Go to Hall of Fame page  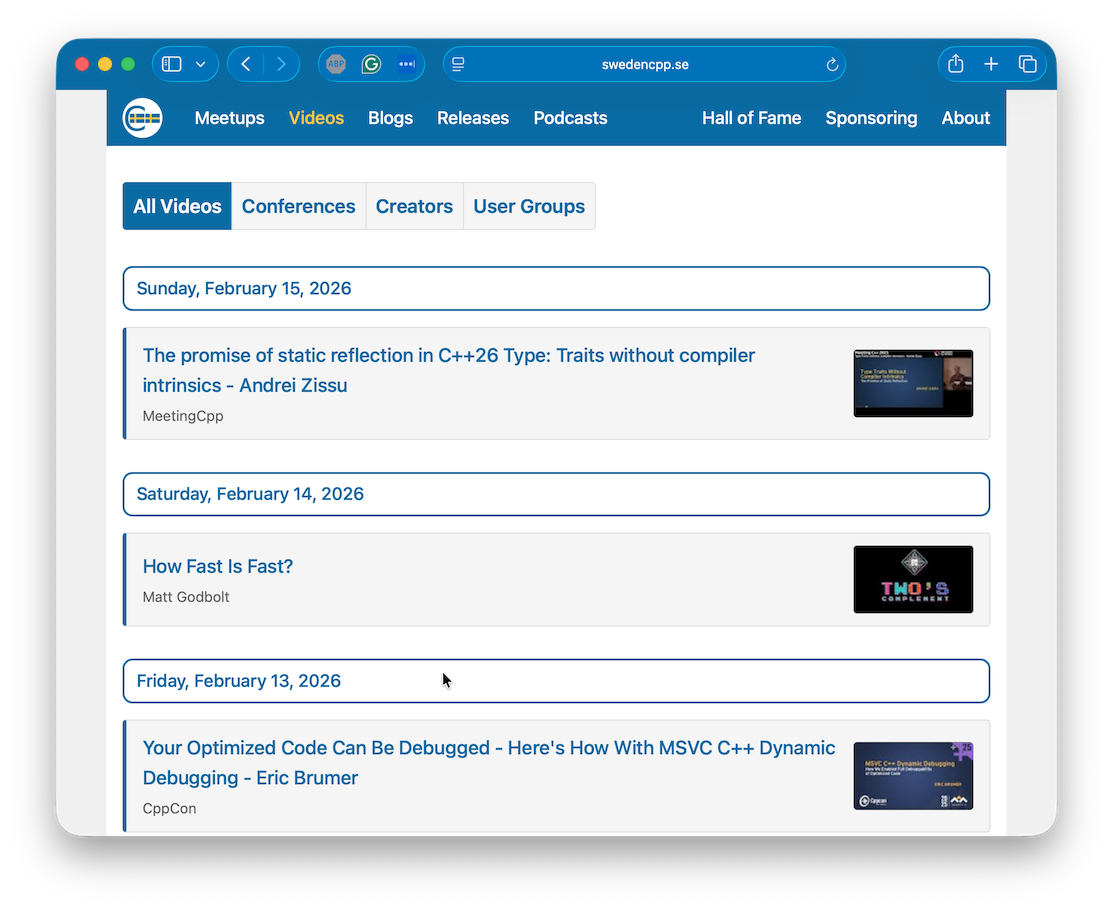tap(751, 118)
